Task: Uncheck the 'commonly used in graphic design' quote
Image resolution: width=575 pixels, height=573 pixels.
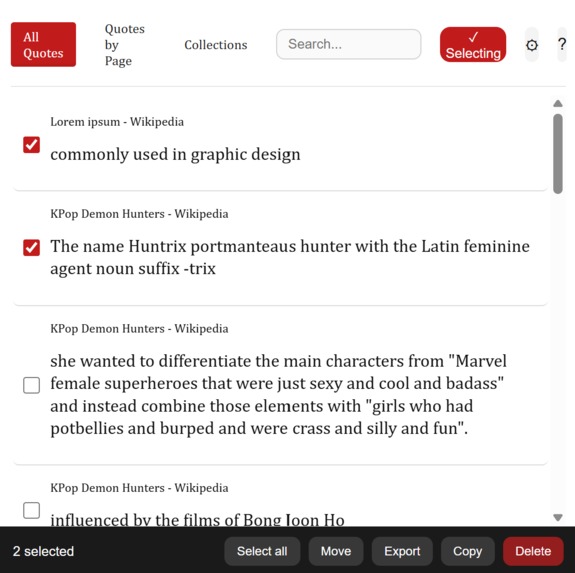Action: [32, 144]
